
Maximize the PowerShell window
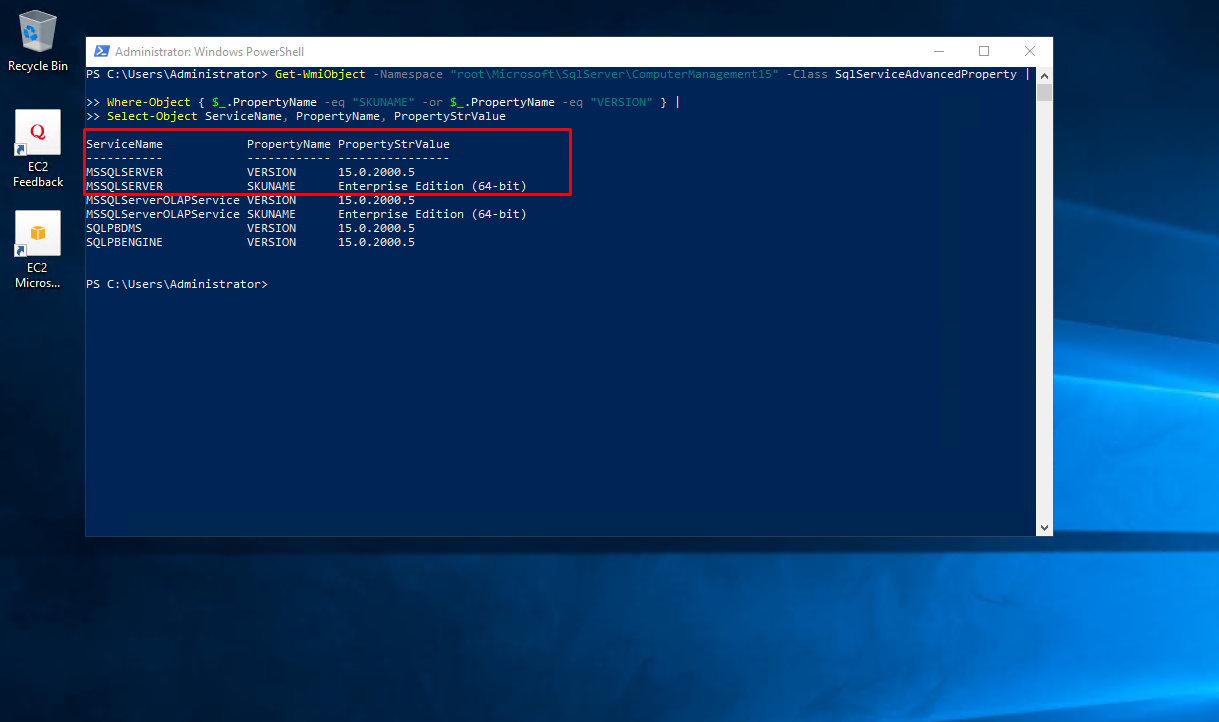click(984, 51)
